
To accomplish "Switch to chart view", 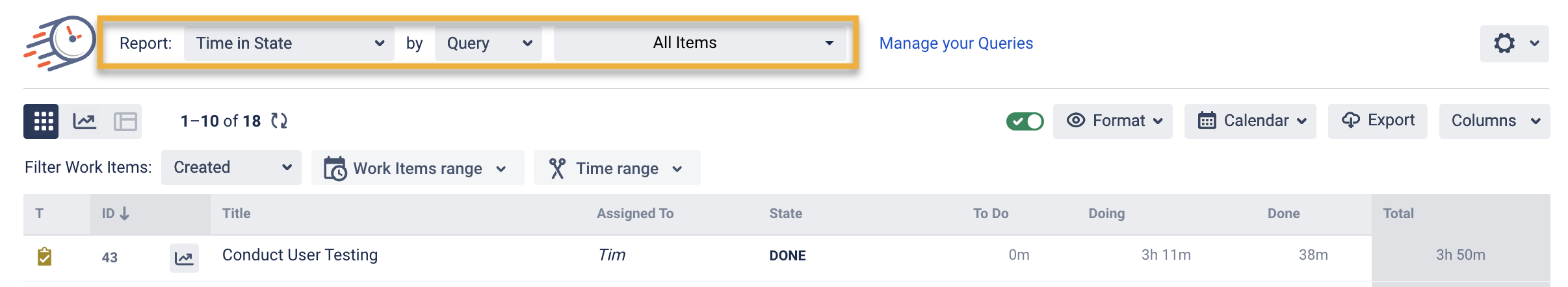I will (85, 121).
